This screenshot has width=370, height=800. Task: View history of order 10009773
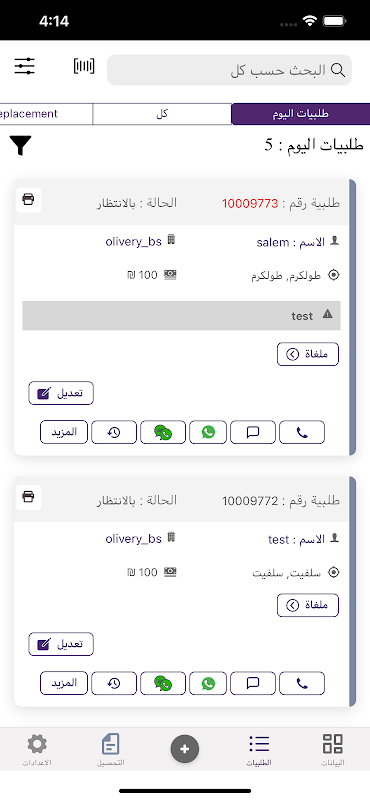click(x=114, y=433)
